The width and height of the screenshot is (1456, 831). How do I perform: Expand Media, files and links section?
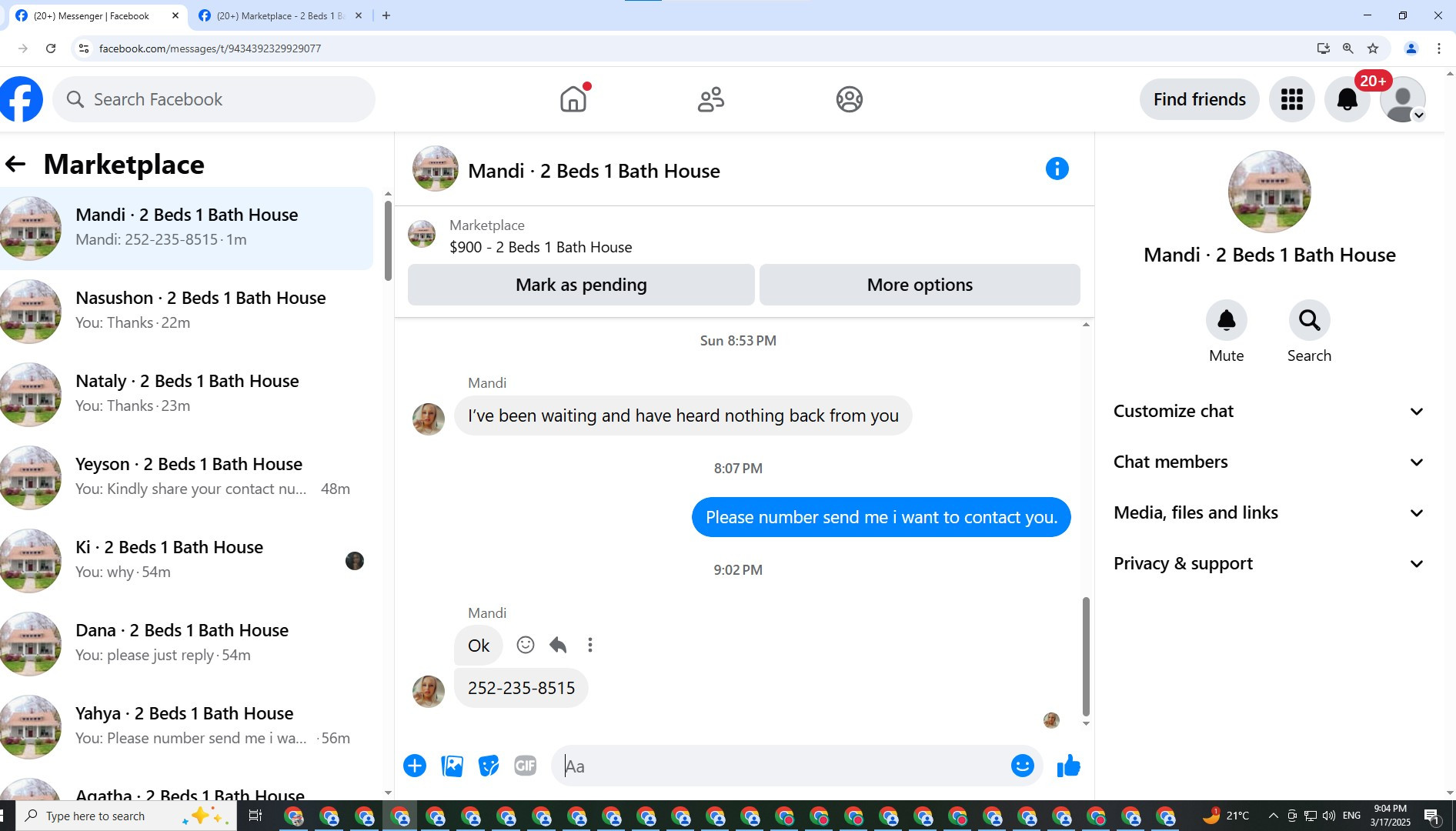click(1269, 512)
